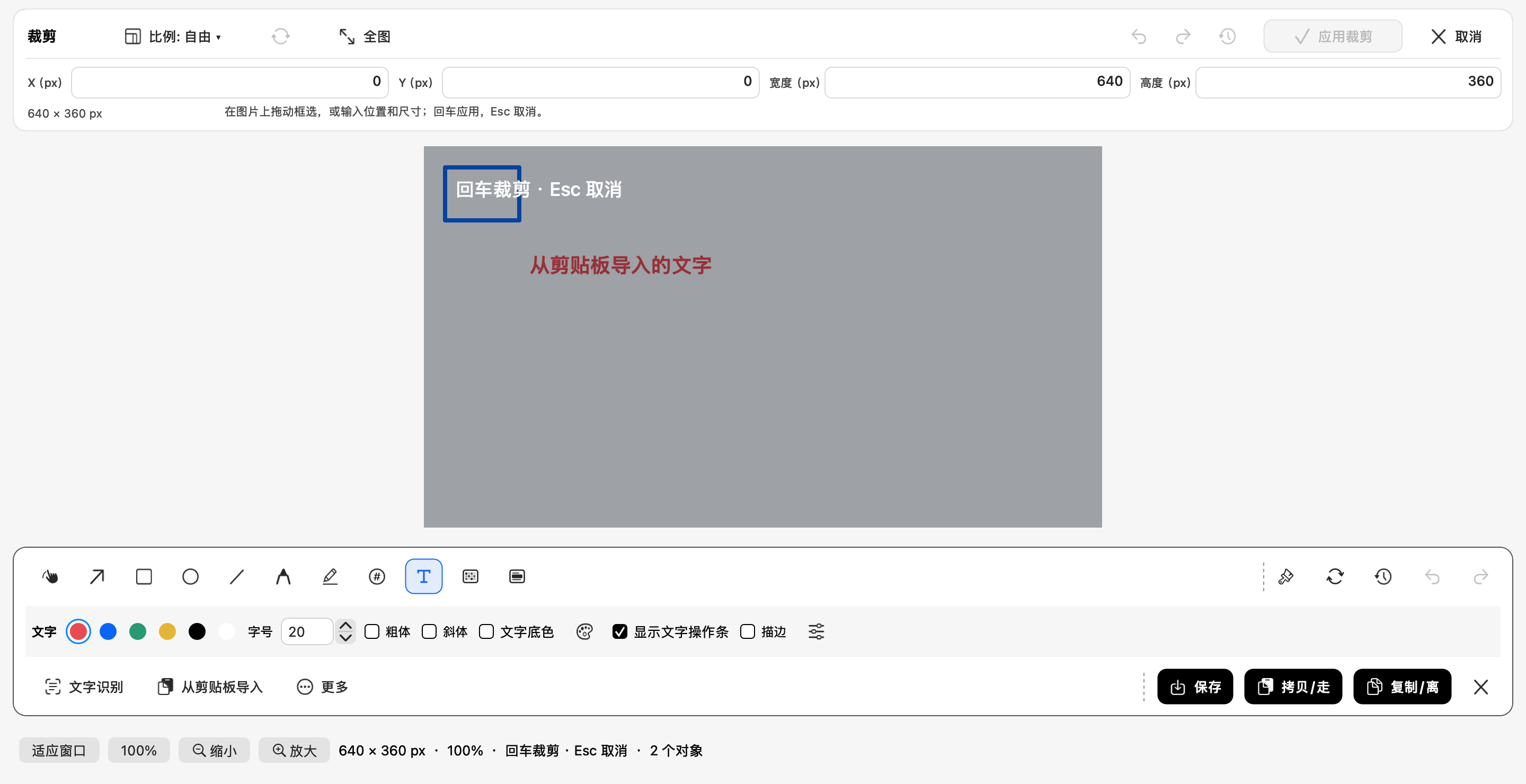Pick the blue text color swatch
This screenshot has height=784, width=1526.
pos(108,632)
